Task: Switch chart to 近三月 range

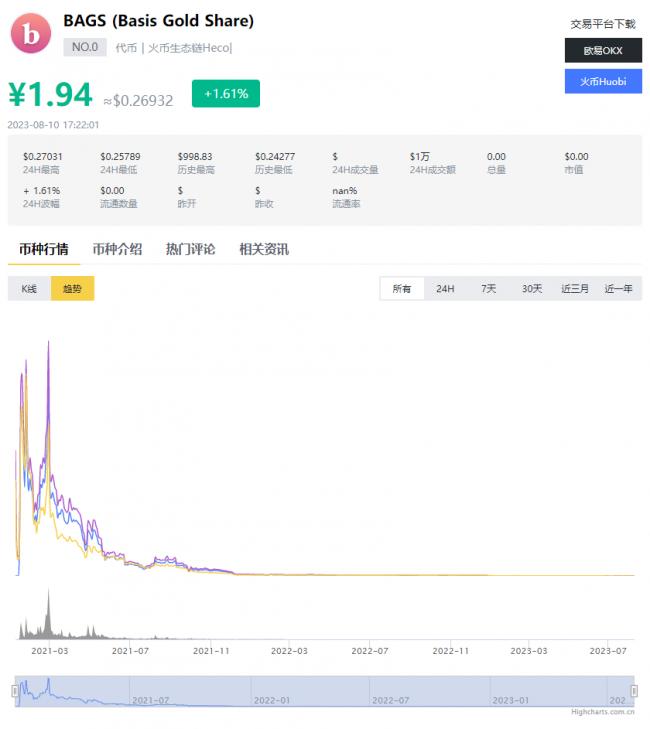Action: (x=575, y=289)
